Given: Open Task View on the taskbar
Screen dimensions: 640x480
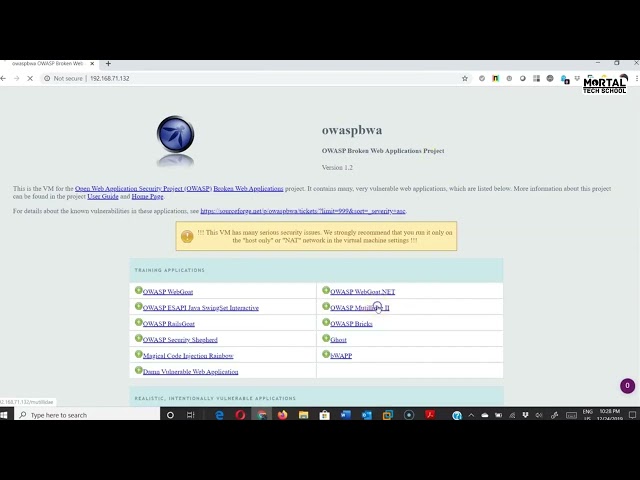Looking at the screenshot, I should click(x=191, y=415).
